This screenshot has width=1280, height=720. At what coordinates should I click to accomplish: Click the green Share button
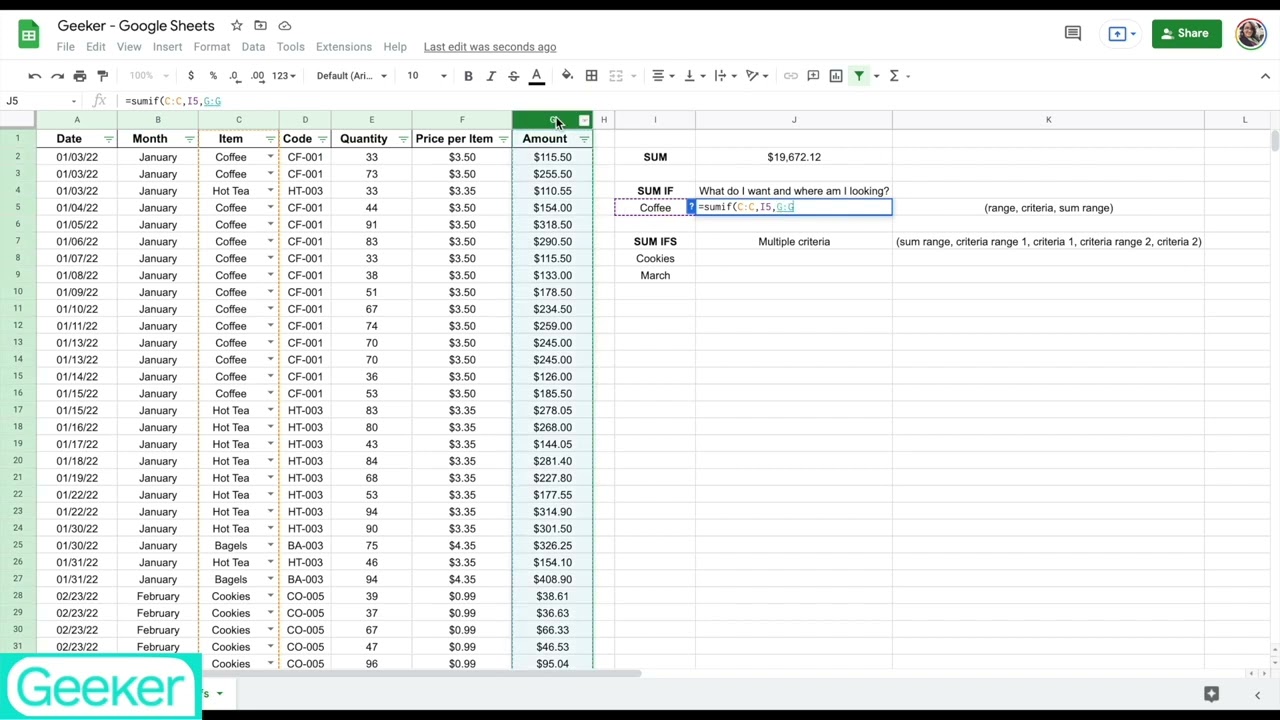point(1187,34)
